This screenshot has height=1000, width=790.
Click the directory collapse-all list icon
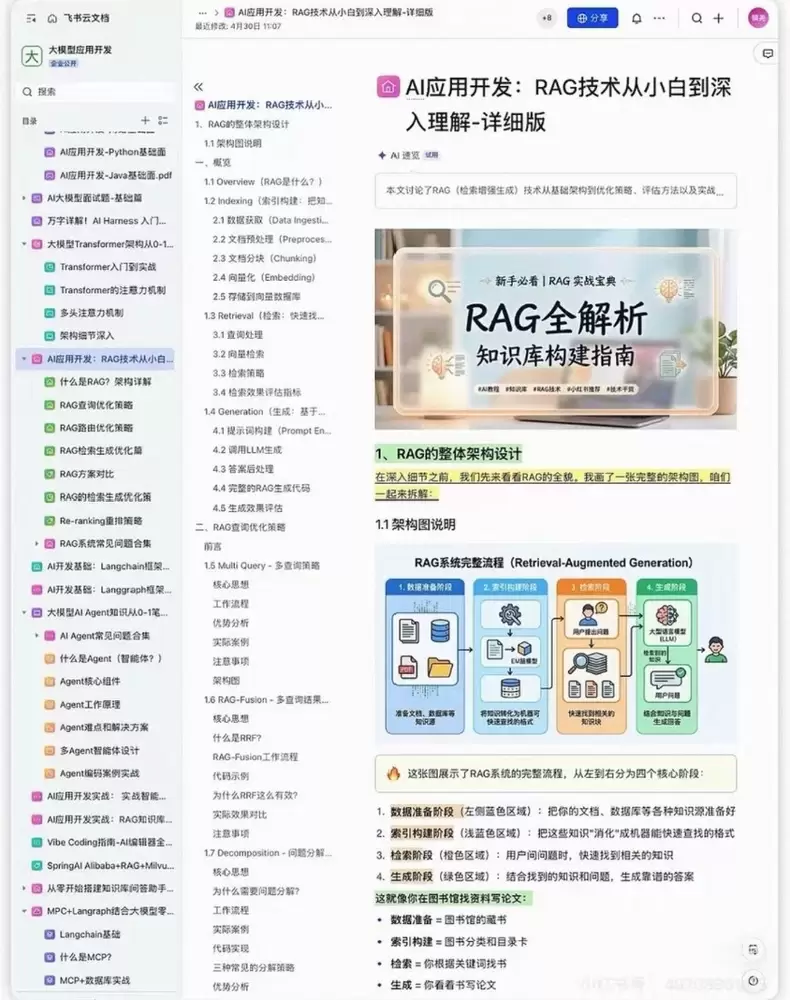point(163,120)
